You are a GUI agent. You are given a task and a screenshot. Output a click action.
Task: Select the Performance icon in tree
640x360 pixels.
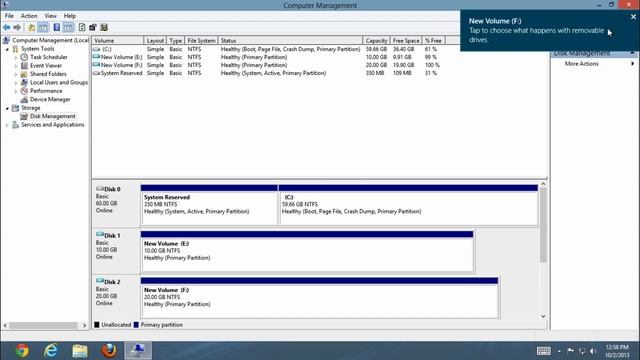(x=24, y=91)
